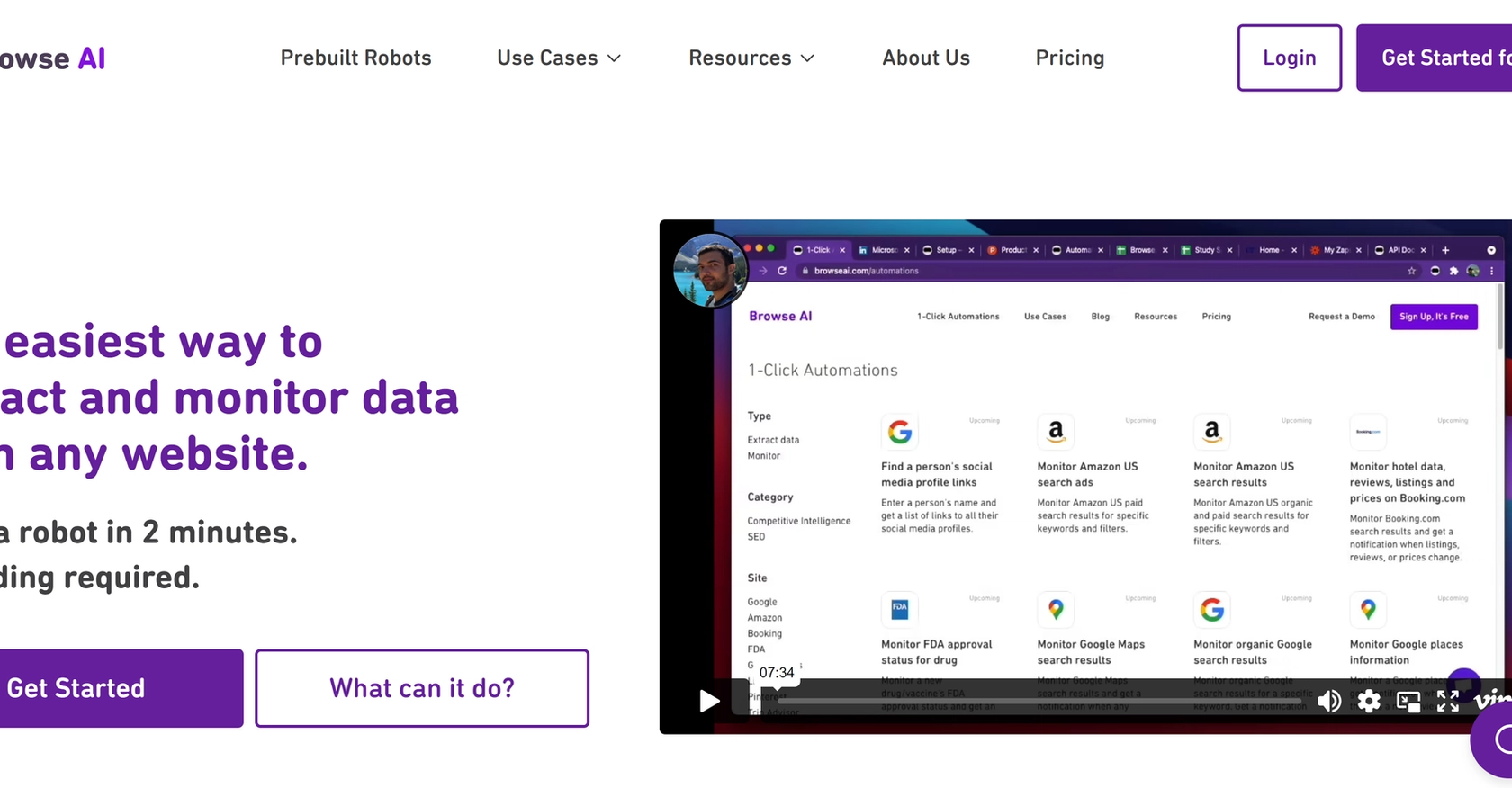Image resolution: width=1512 pixels, height=788 pixels.
Task: Play the demo video
Action: click(709, 701)
